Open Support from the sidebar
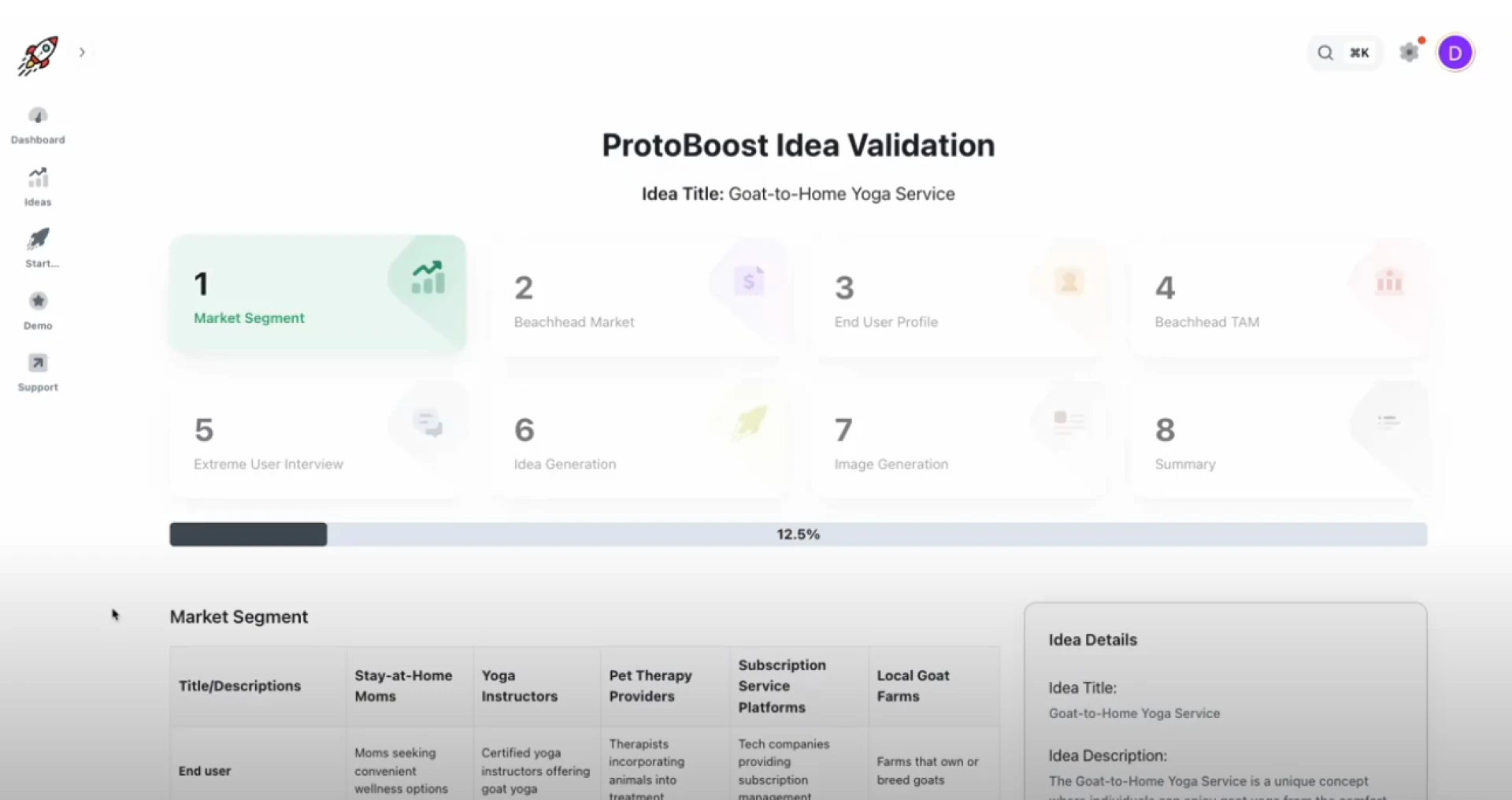1512x800 pixels. click(38, 371)
